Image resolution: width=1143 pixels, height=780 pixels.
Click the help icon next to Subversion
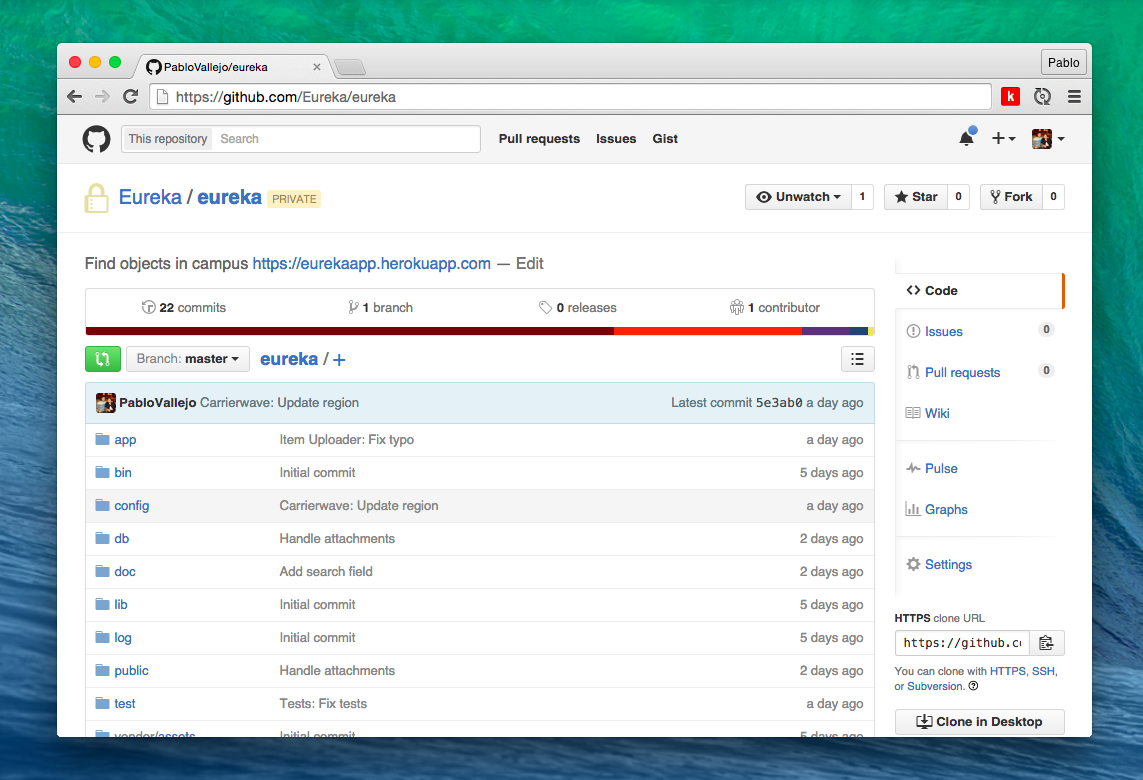coord(973,686)
